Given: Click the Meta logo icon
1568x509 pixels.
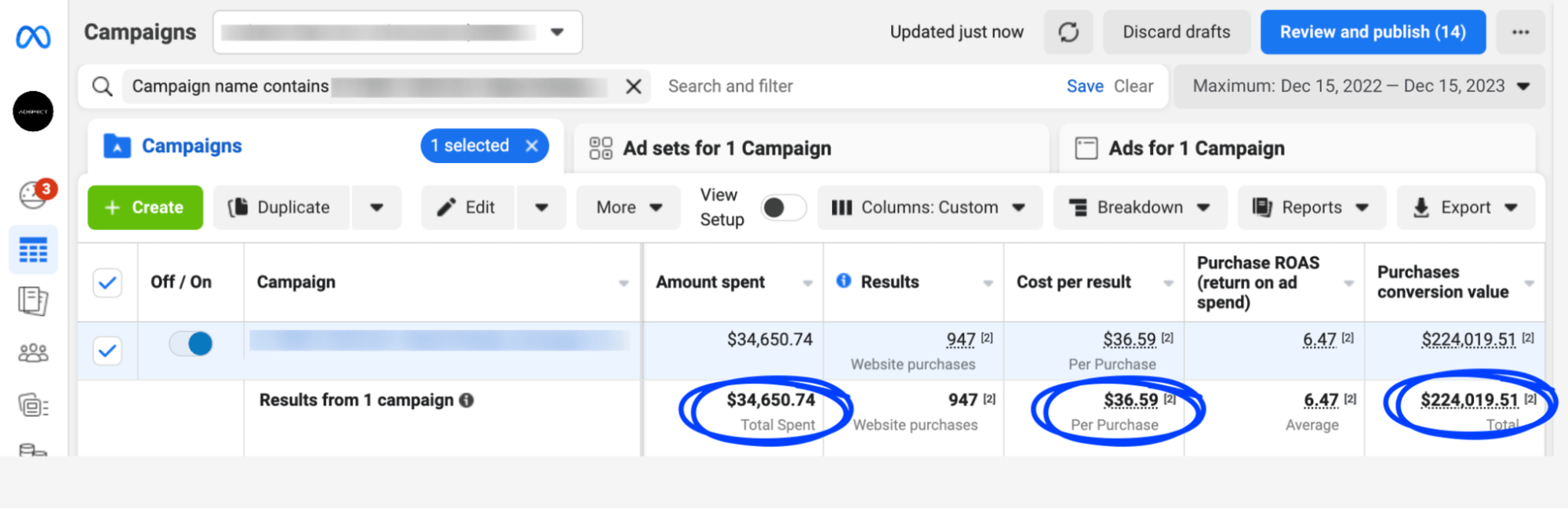Looking at the screenshot, I should pyautogui.click(x=33, y=36).
